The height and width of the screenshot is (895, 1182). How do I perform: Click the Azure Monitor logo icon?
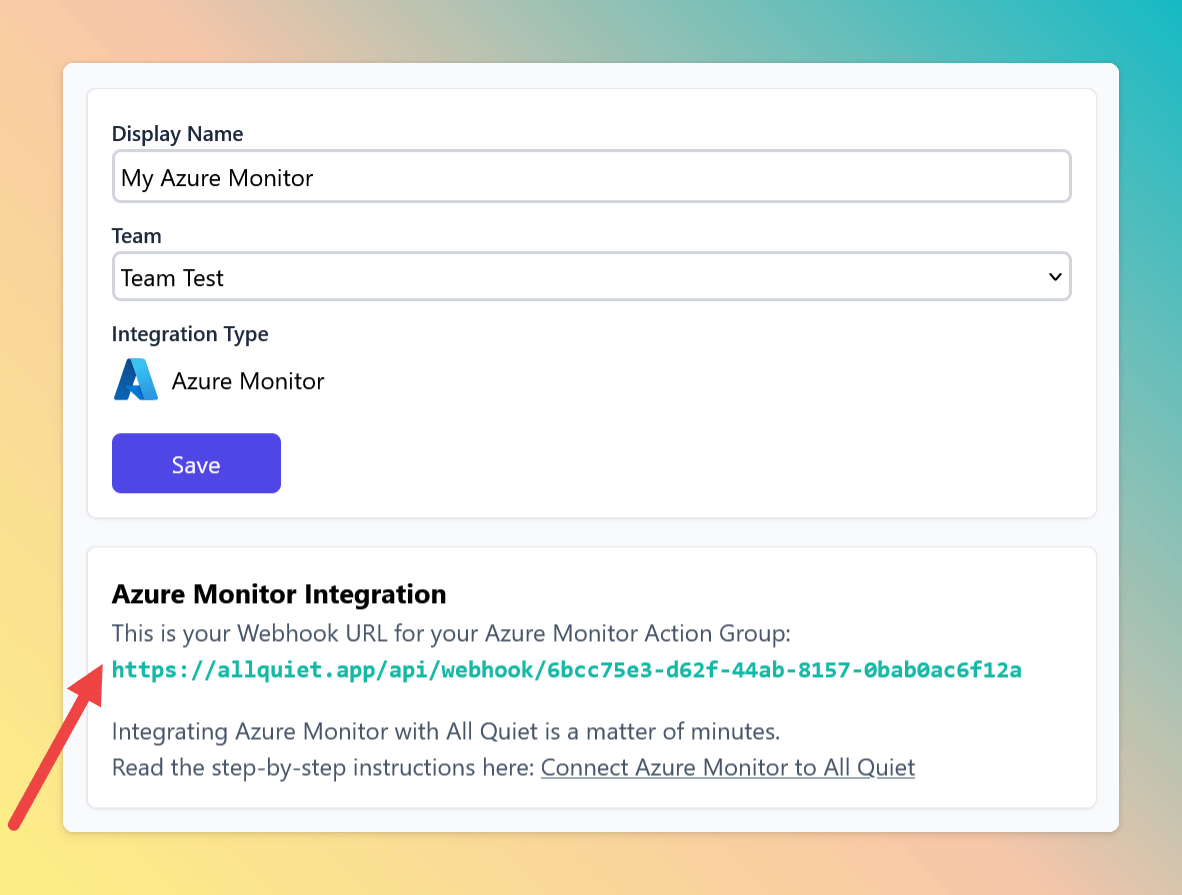point(136,379)
